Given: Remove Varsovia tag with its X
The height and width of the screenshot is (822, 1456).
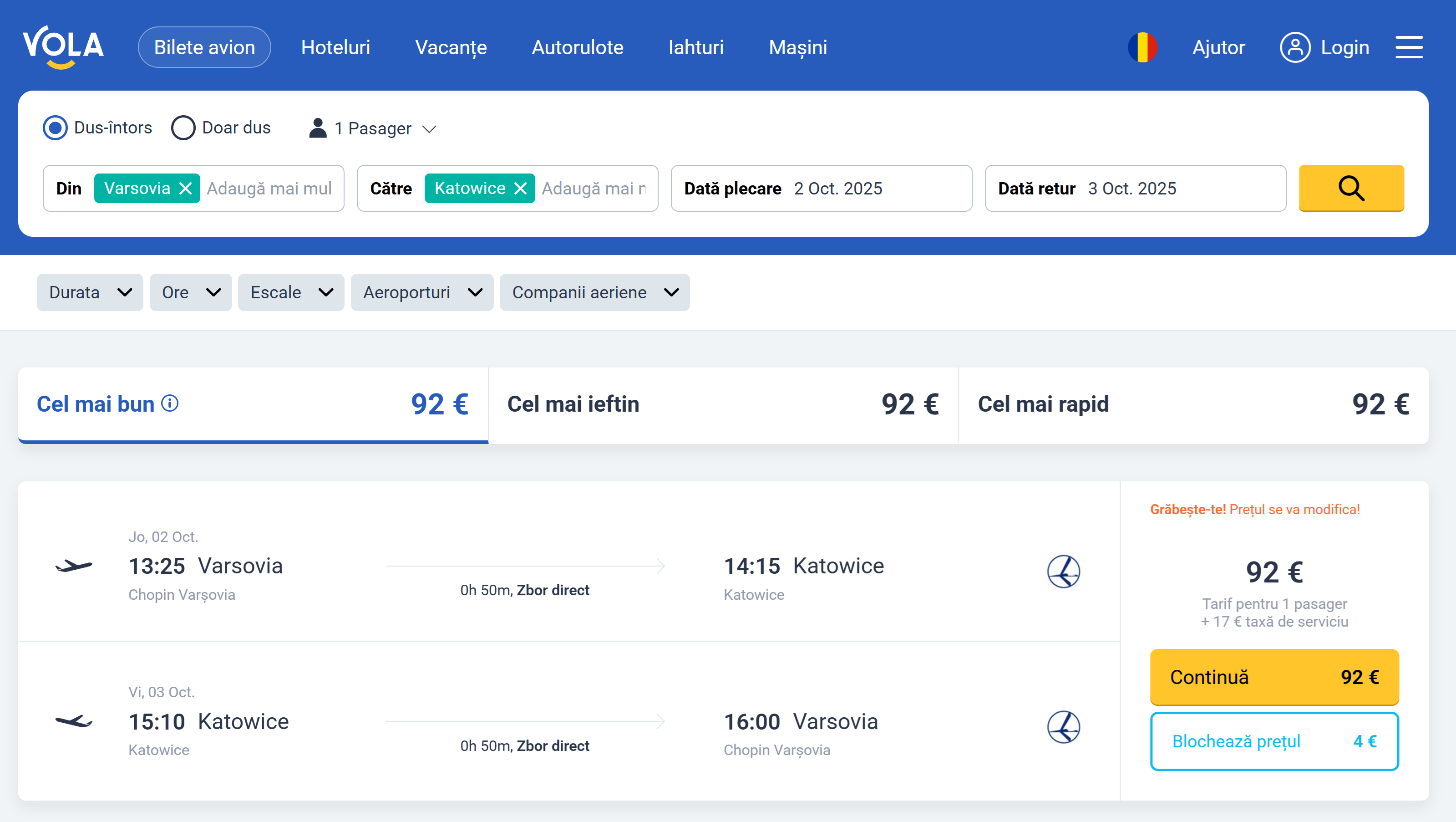Looking at the screenshot, I should pos(185,188).
